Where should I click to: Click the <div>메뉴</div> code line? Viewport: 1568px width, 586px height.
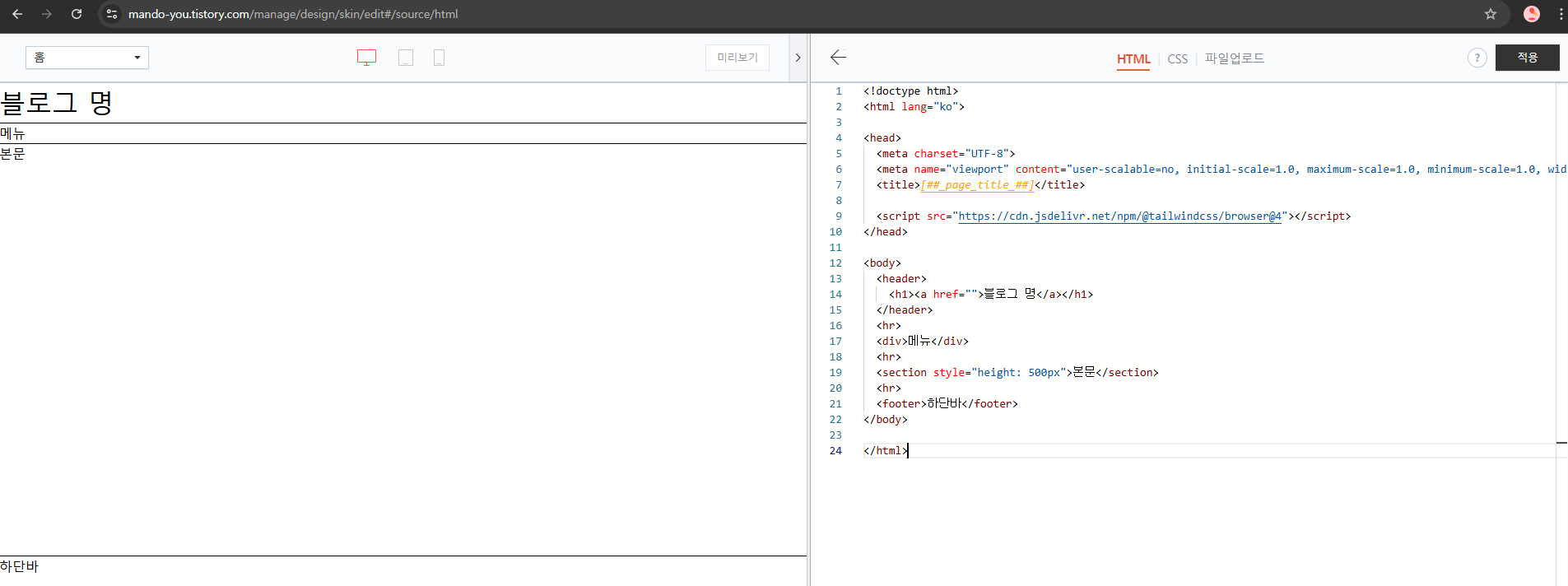click(923, 342)
